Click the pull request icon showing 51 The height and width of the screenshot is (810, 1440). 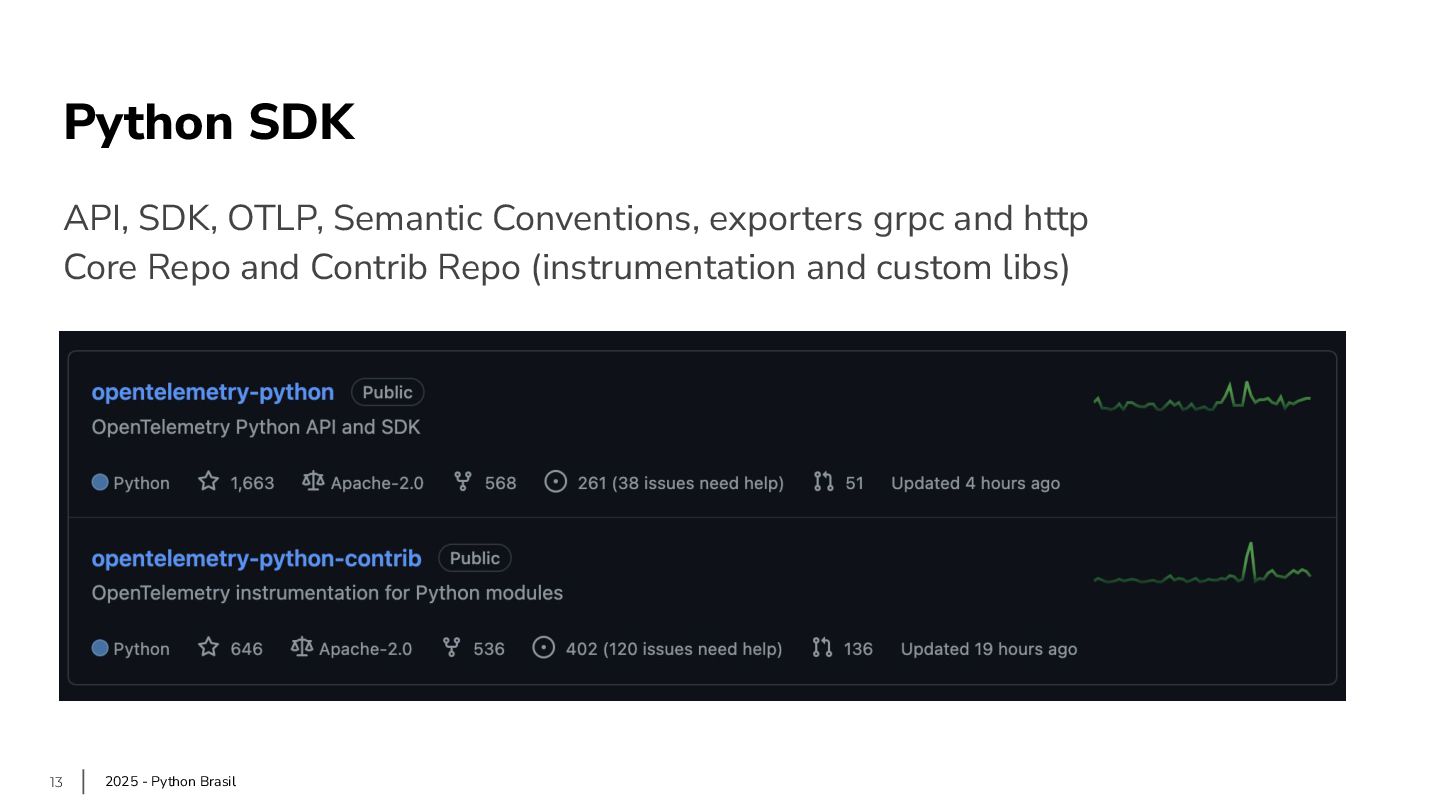point(823,482)
